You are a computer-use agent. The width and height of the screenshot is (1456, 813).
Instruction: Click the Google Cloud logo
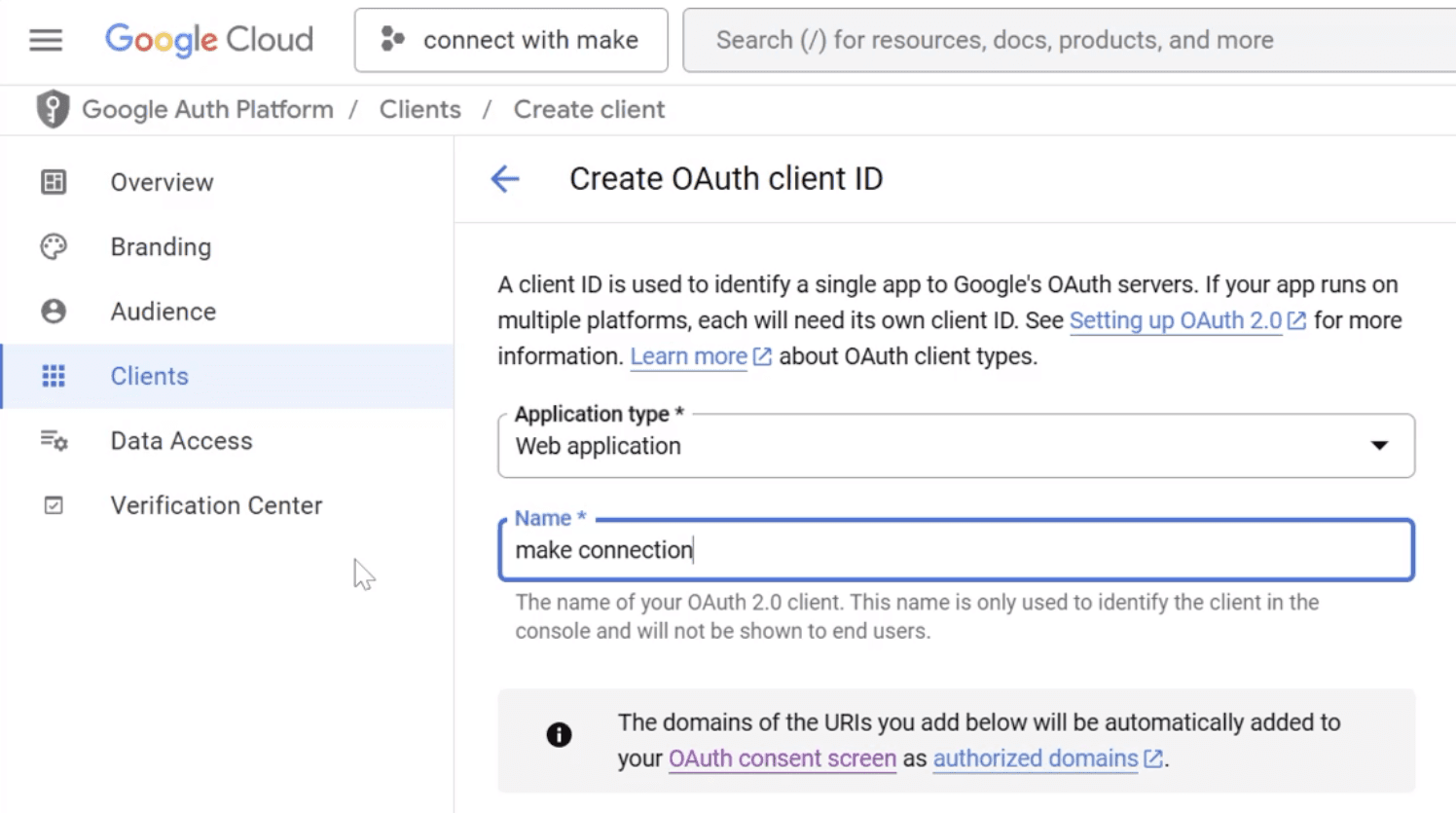point(209,40)
